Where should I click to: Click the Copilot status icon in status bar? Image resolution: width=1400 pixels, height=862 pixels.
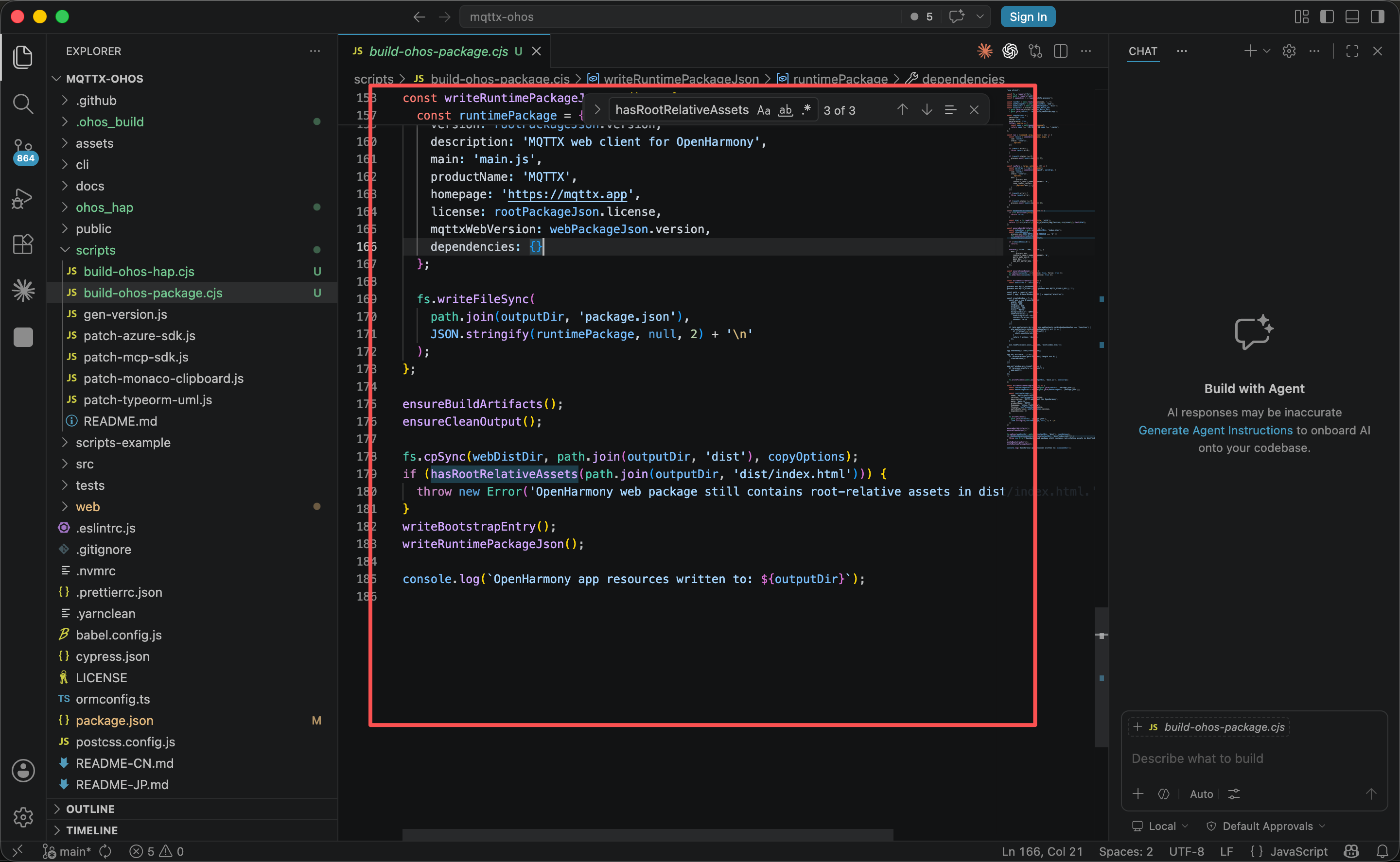pos(1351,851)
